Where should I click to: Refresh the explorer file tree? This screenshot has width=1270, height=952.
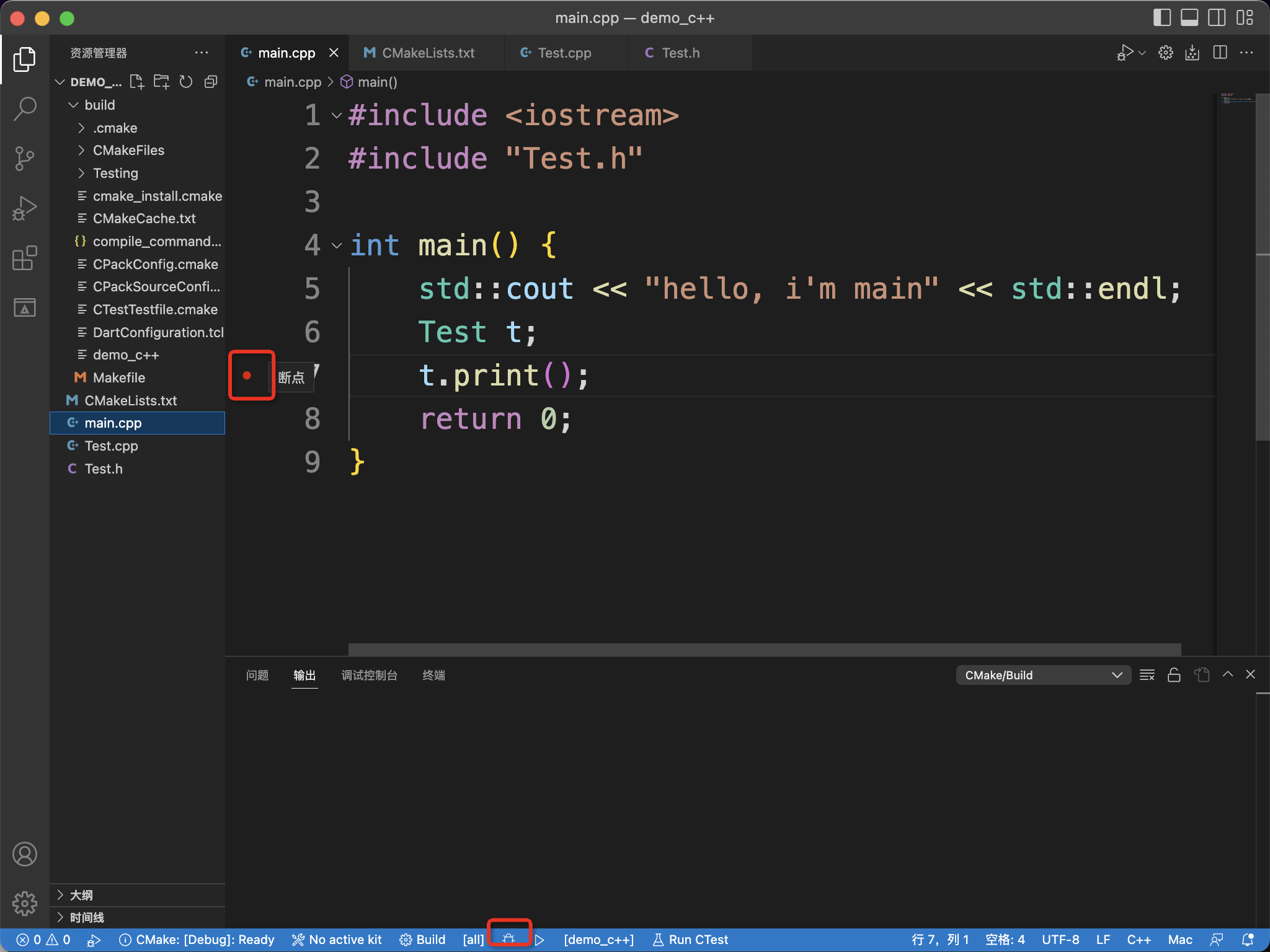click(x=186, y=82)
